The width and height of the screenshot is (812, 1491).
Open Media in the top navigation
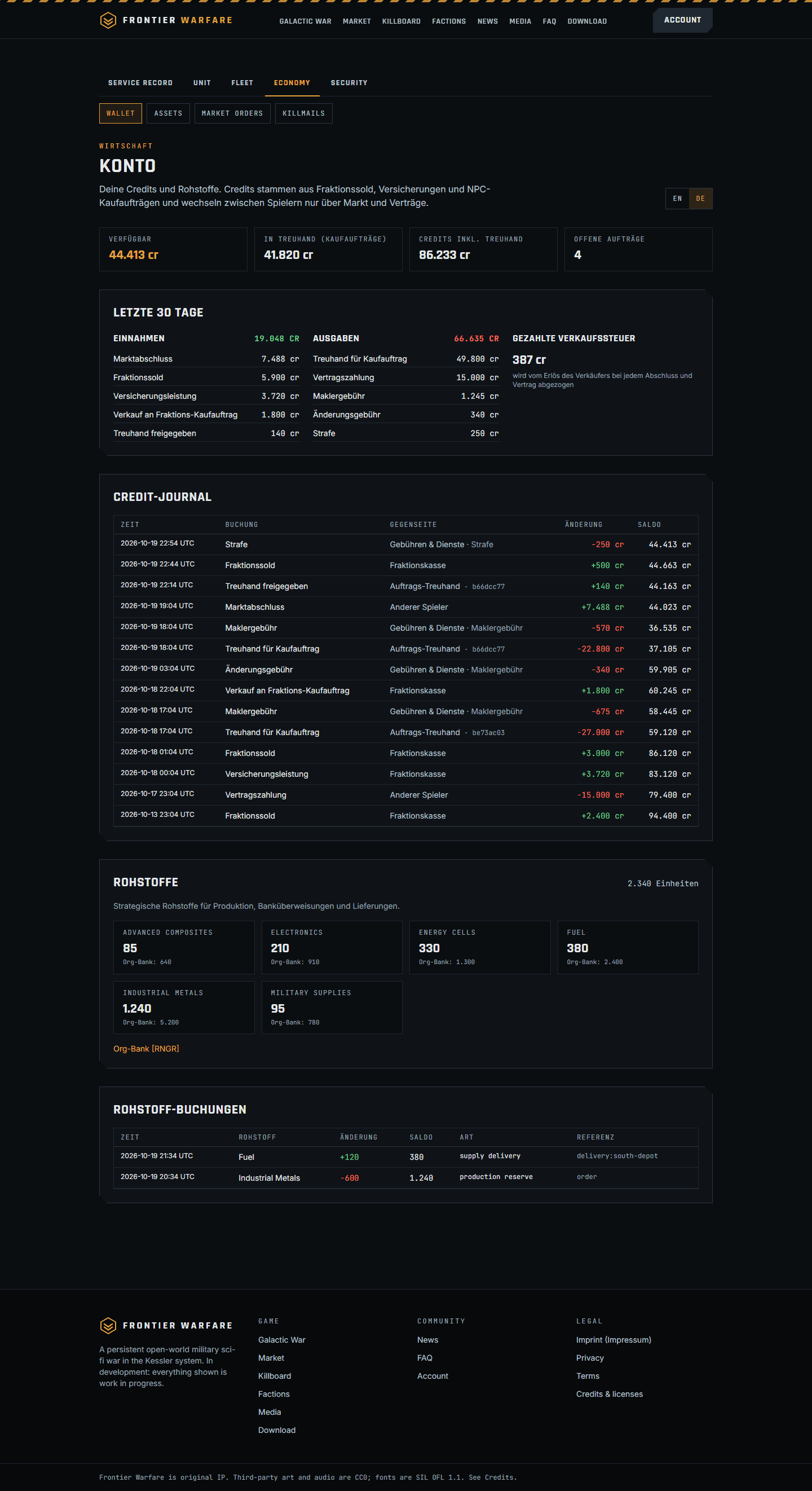520,21
